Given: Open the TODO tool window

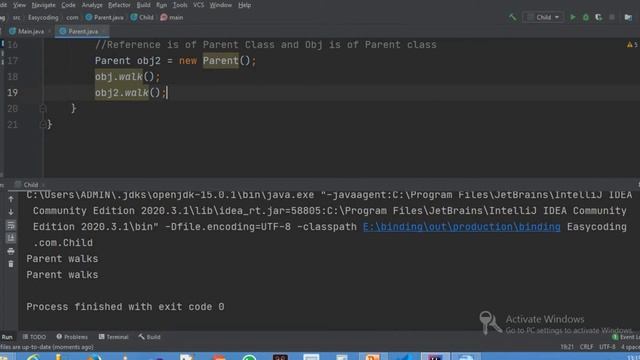Looking at the screenshot, I should click(x=34, y=337).
